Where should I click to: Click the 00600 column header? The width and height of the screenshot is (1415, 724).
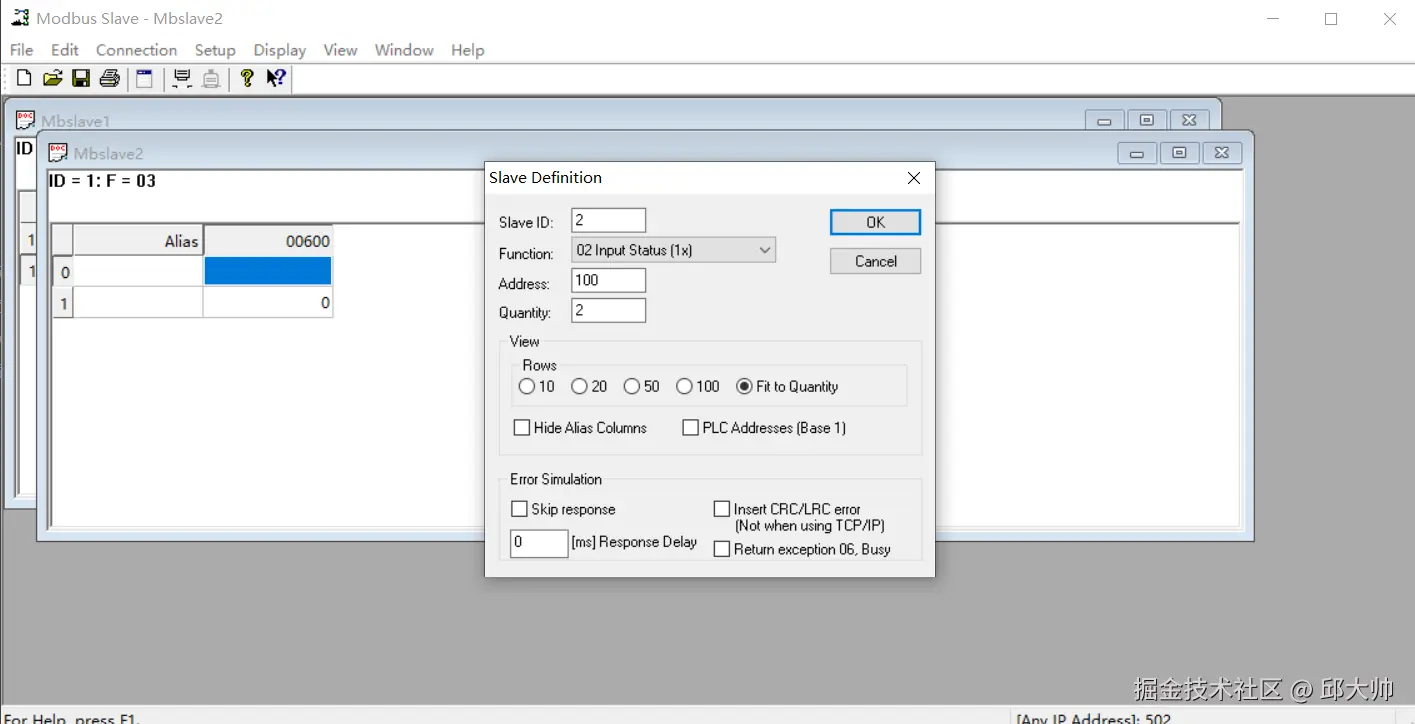click(x=267, y=241)
